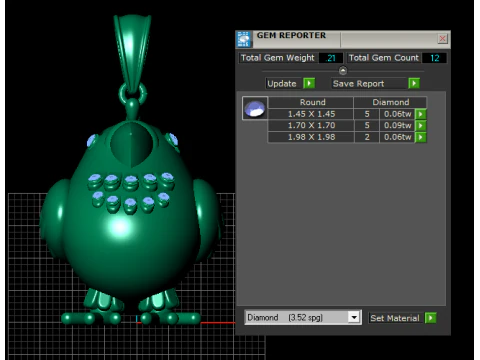Click green arrow in 1.70 X 1.70 row
The image size is (480, 360).
421,126
